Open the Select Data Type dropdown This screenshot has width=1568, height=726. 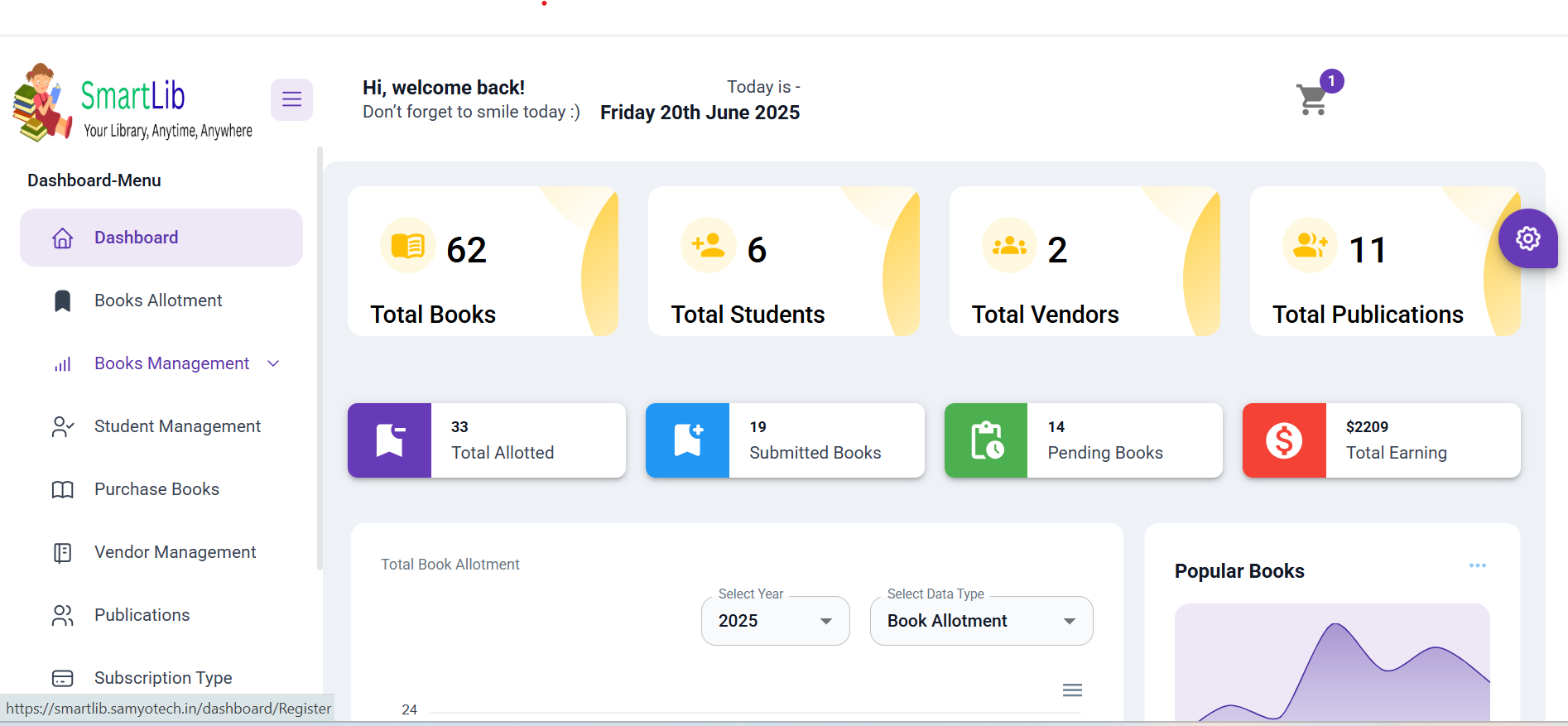(x=981, y=621)
